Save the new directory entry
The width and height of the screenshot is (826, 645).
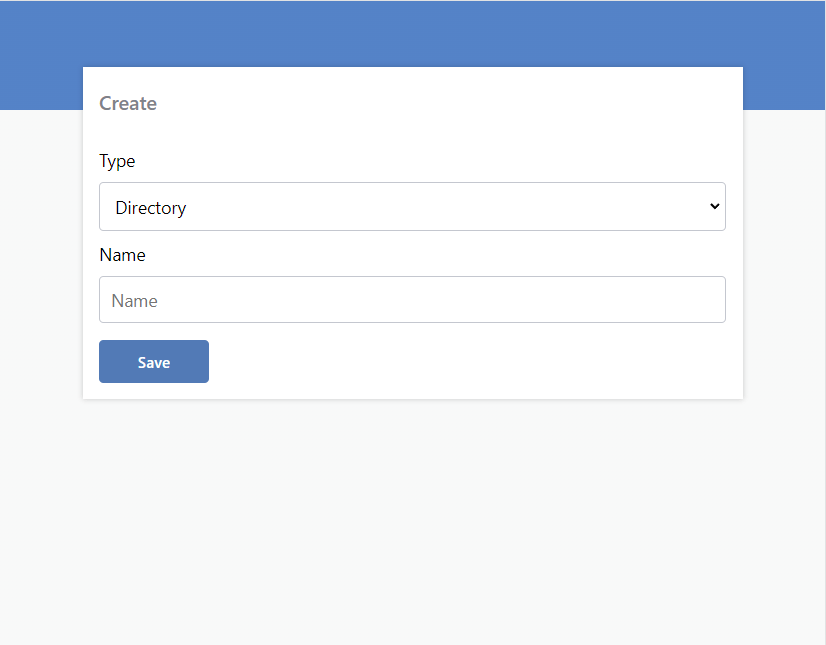(x=153, y=361)
